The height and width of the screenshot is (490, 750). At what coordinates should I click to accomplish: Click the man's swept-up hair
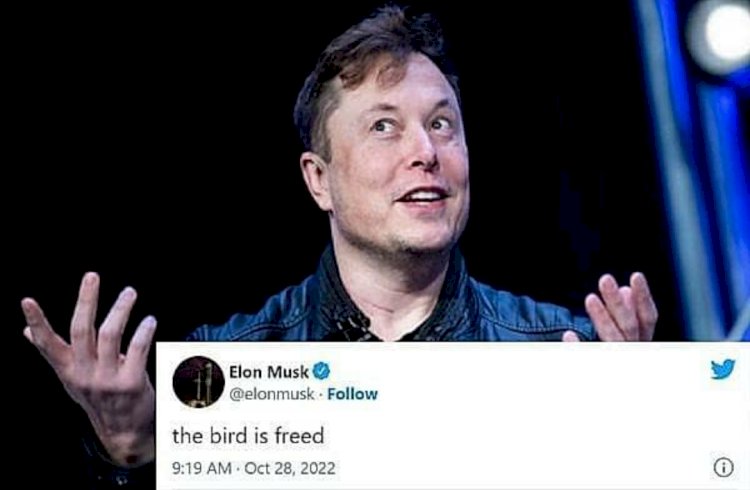(x=373, y=57)
